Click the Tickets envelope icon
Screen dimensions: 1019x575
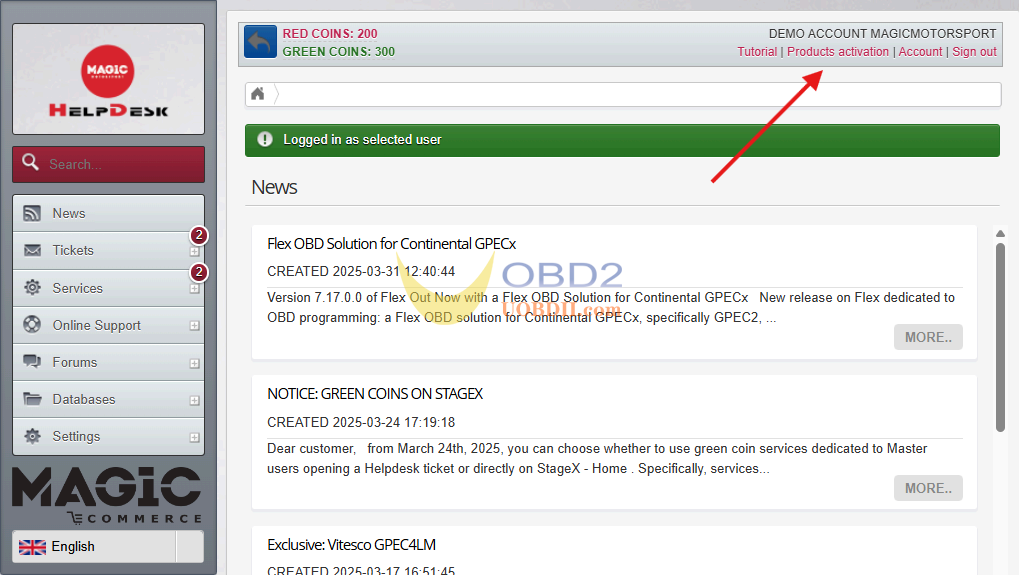tap(32, 250)
